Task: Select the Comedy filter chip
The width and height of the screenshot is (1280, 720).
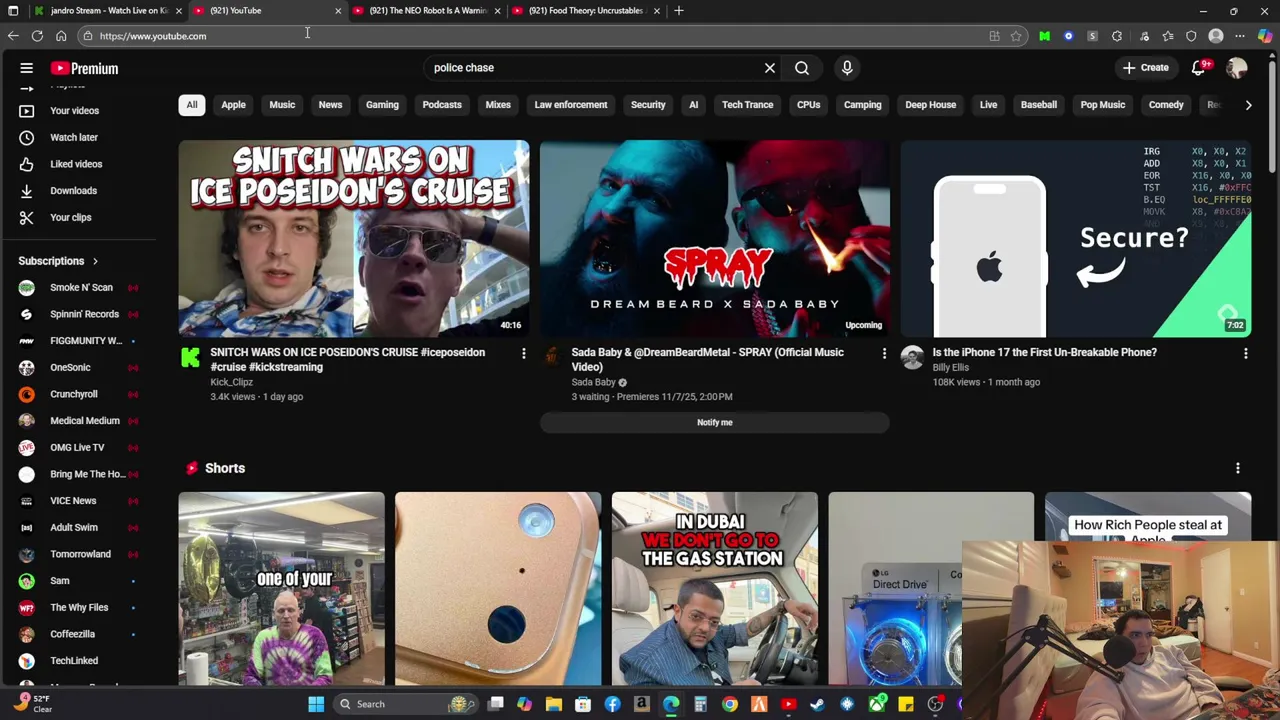Action: pos(1166,105)
